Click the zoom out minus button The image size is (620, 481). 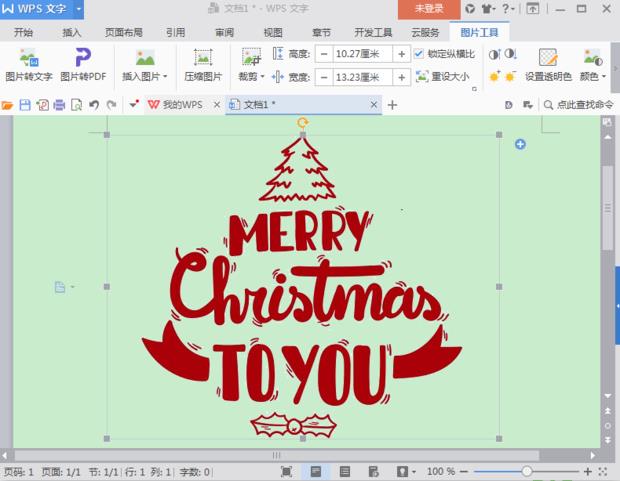point(464,471)
